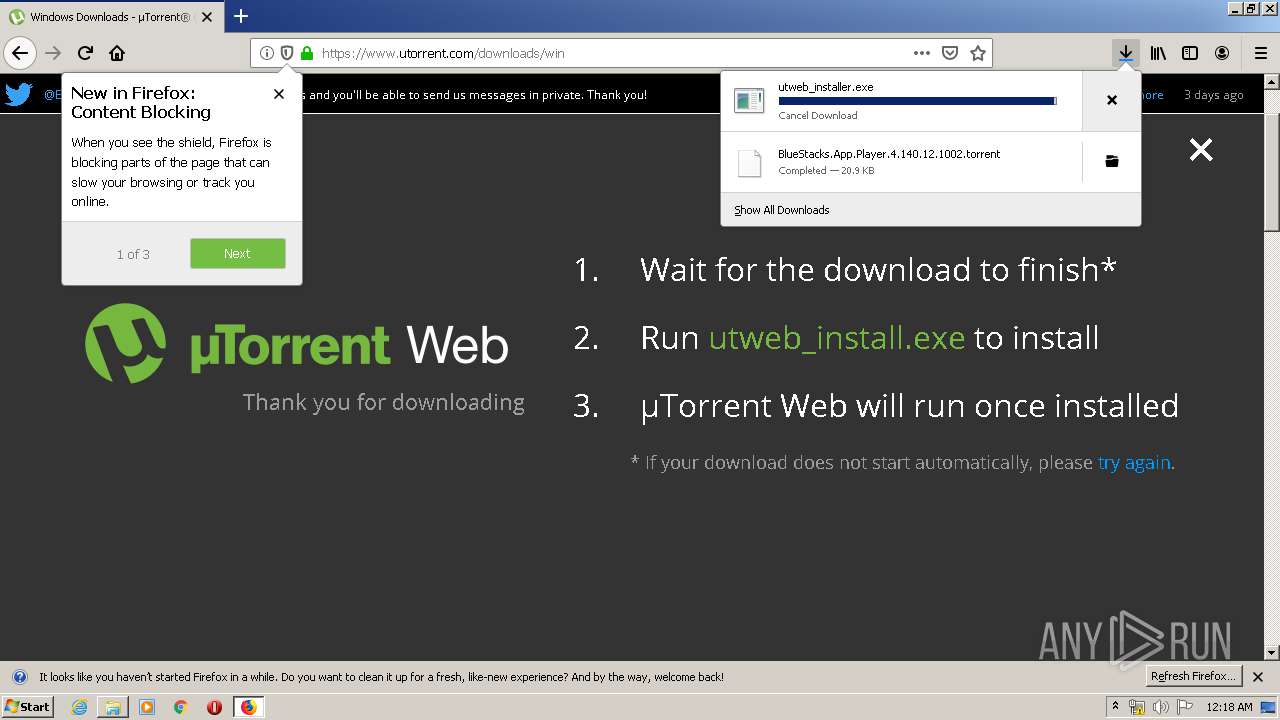Open the folder containing the BlueStacks torrent

1111,161
